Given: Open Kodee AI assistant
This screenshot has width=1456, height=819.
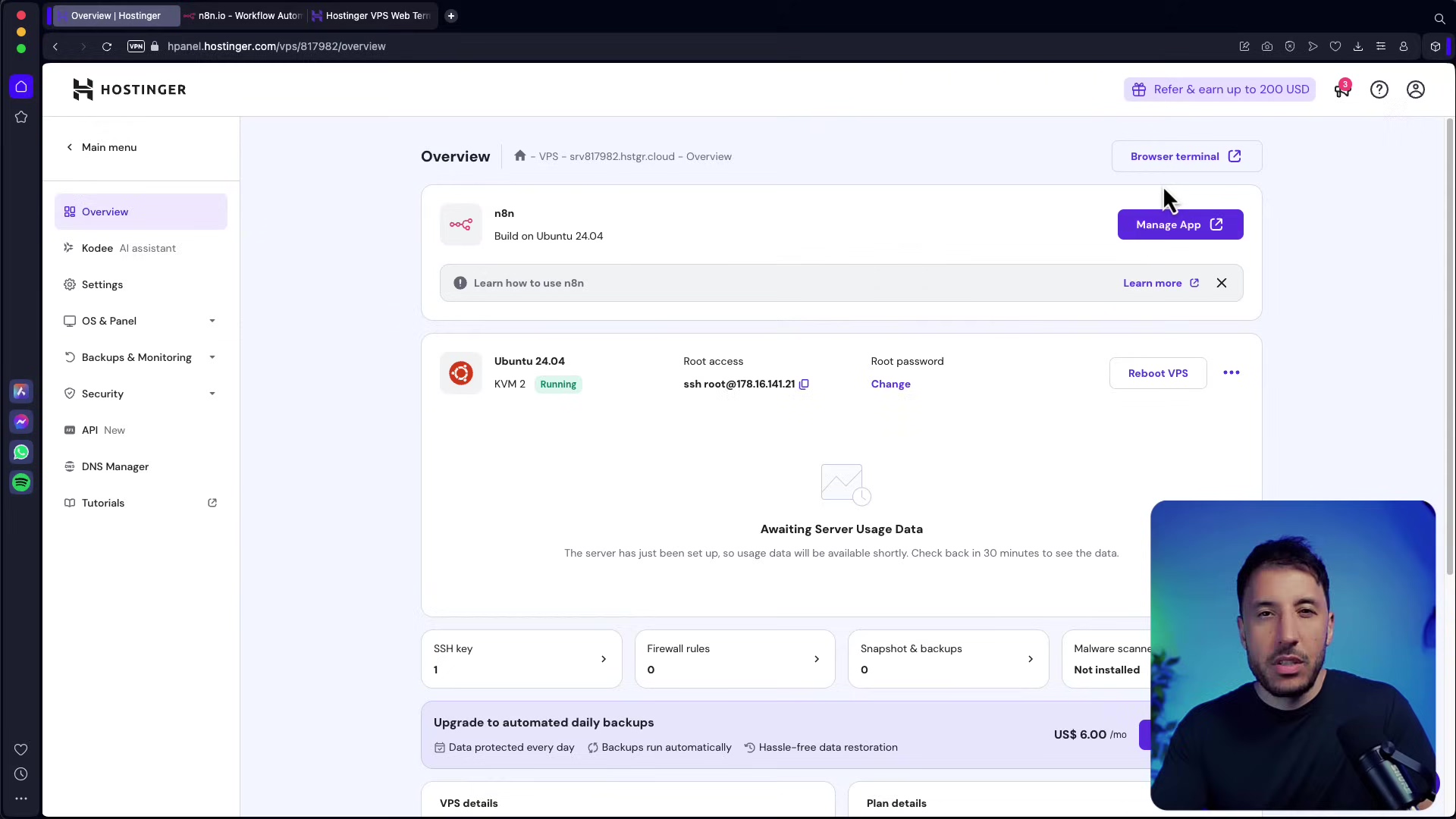Looking at the screenshot, I should [140, 248].
